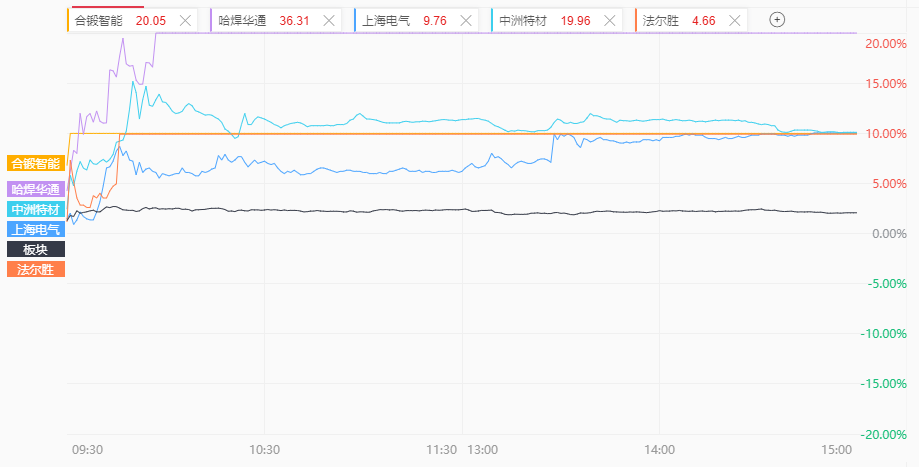Remove 哈焊华通 from the comparison
The image size is (919, 467).
[329, 20]
